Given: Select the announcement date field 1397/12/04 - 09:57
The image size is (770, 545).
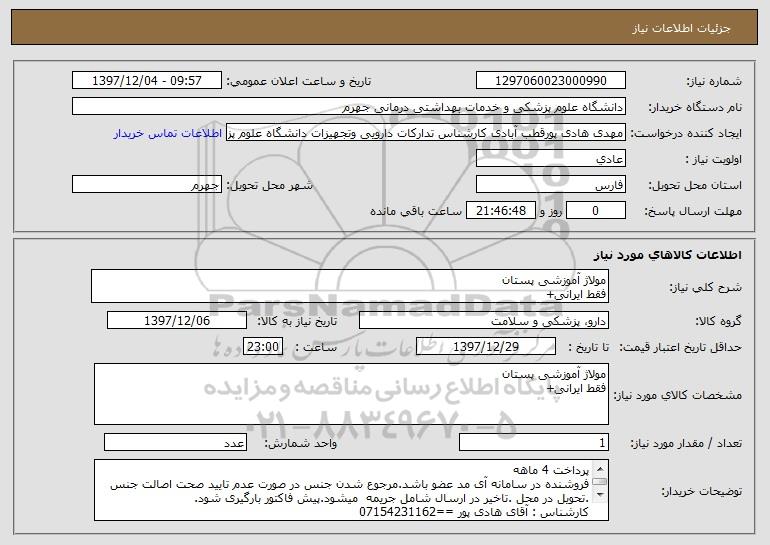Looking at the screenshot, I should pyautogui.click(x=147, y=80).
